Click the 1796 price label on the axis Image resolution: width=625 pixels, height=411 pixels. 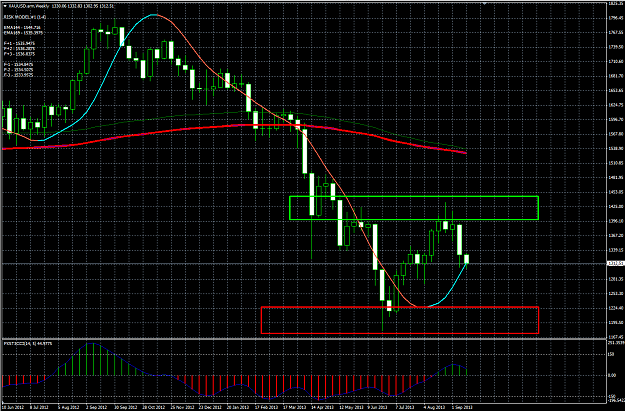tap(616, 18)
